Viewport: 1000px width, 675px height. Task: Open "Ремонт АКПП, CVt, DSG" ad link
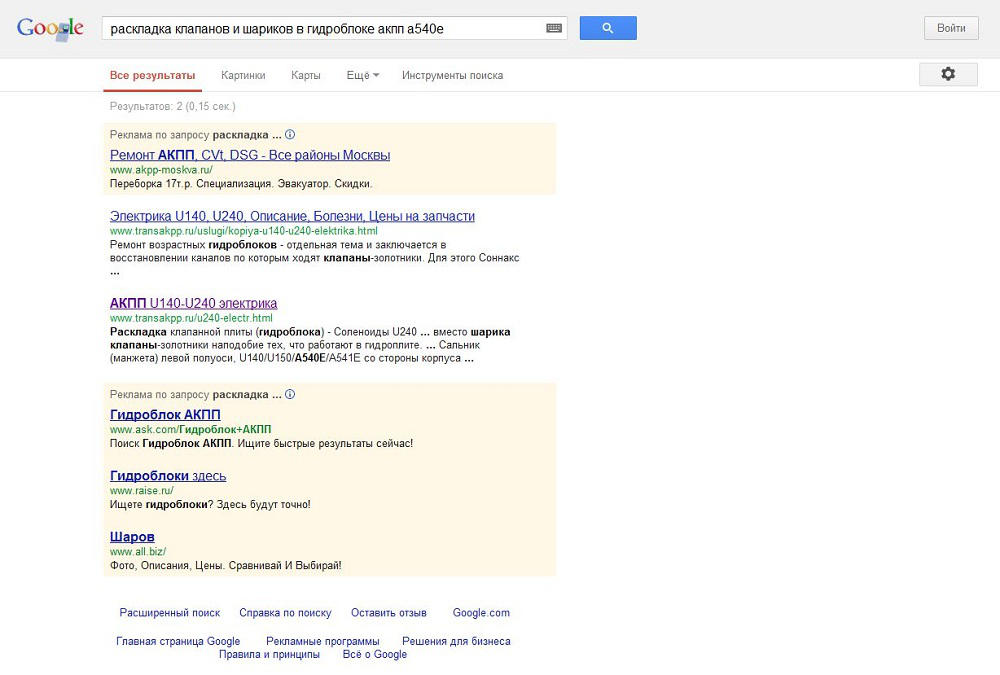250,155
